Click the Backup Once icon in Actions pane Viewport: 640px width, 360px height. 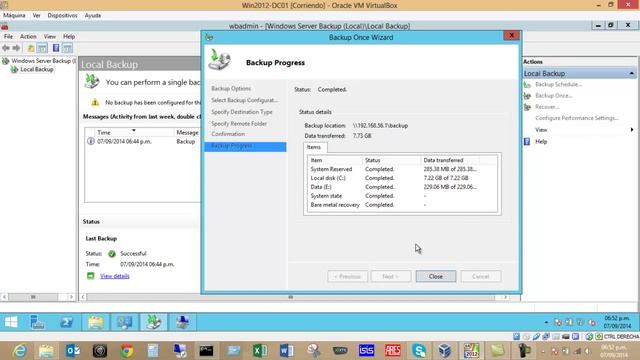(x=527, y=96)
